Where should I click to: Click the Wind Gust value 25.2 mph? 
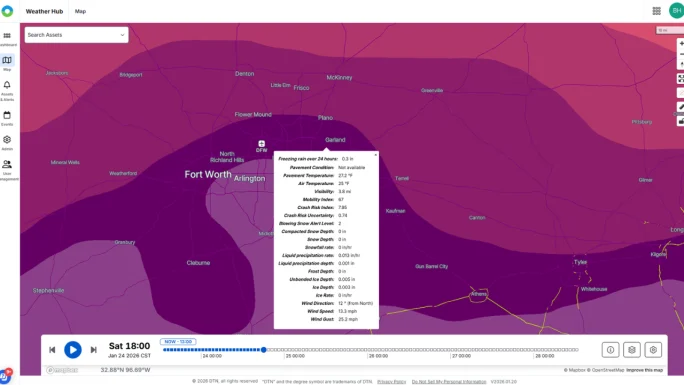348,319
